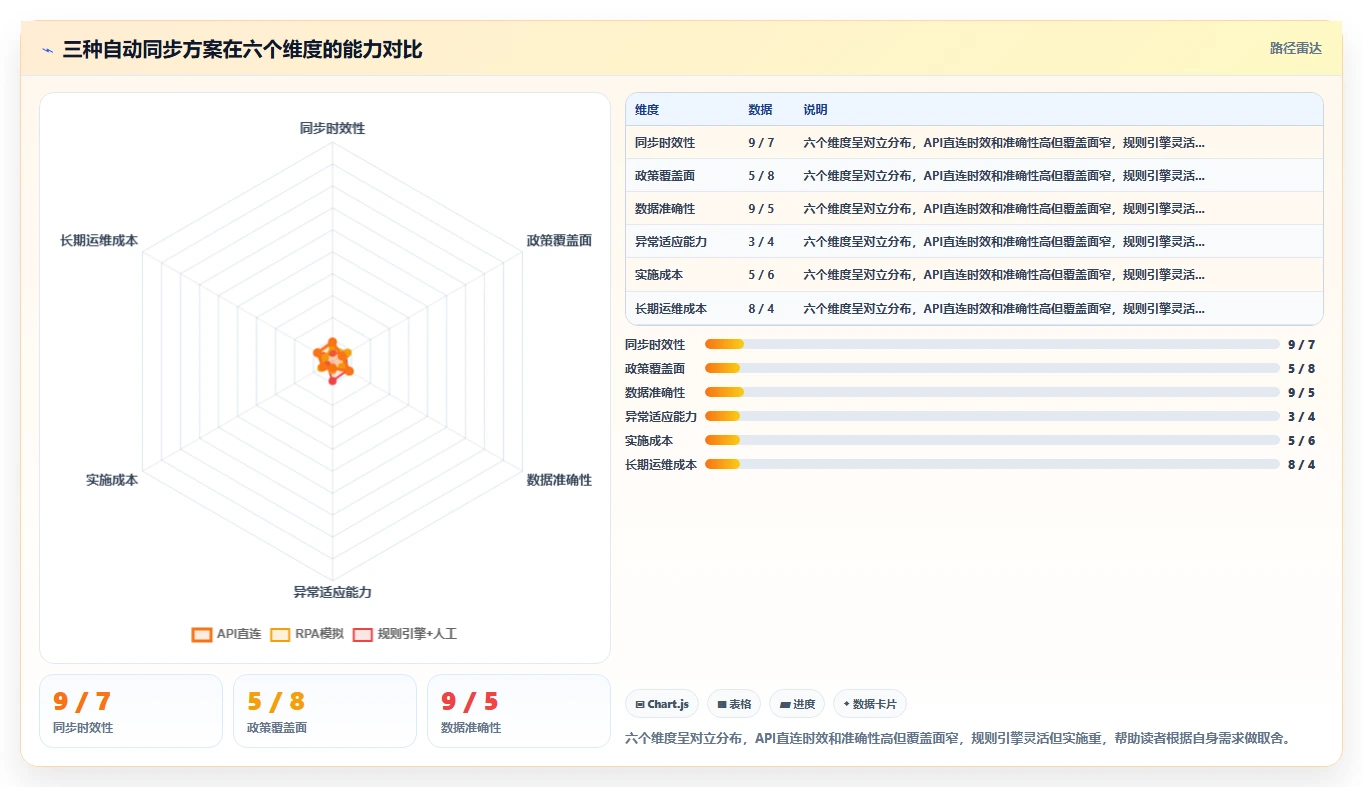The height and width of the screenshot is (787, 1363).
Task: Click the 表格 chip
Action: point(734,704)
